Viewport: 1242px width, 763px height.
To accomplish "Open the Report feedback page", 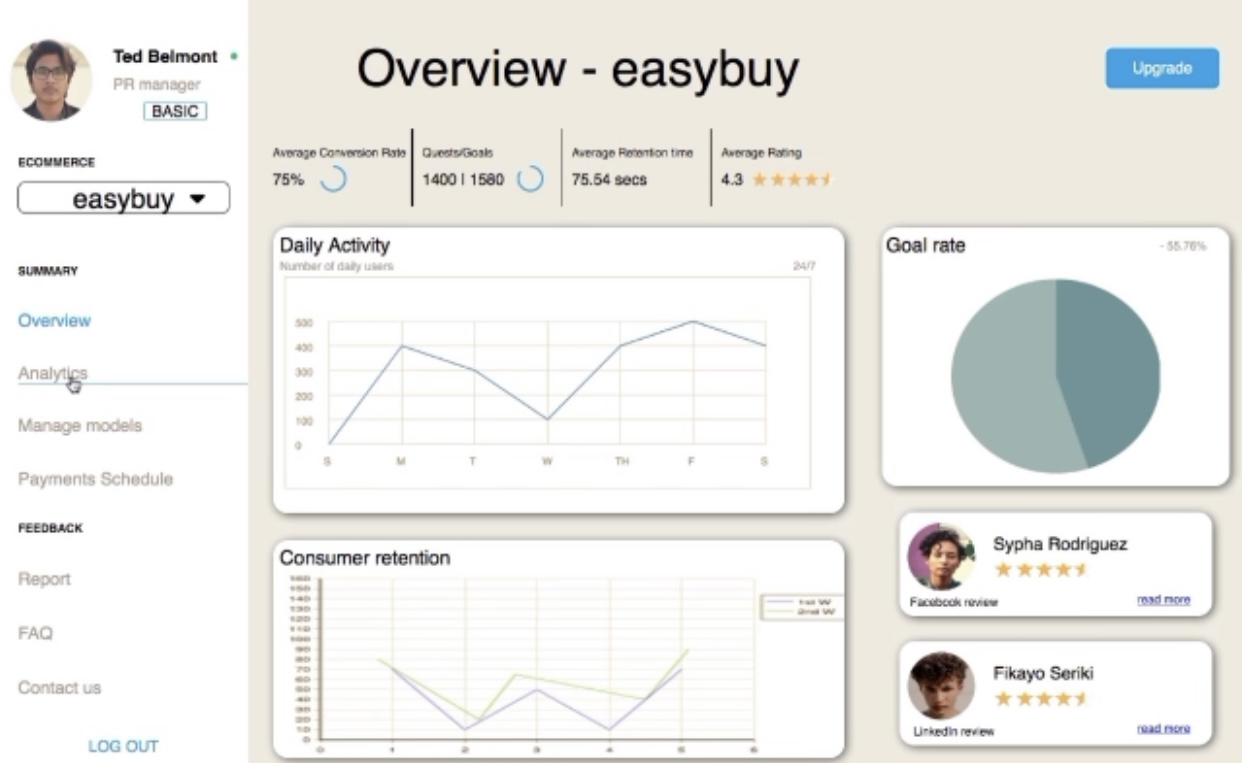I will 44,579.
